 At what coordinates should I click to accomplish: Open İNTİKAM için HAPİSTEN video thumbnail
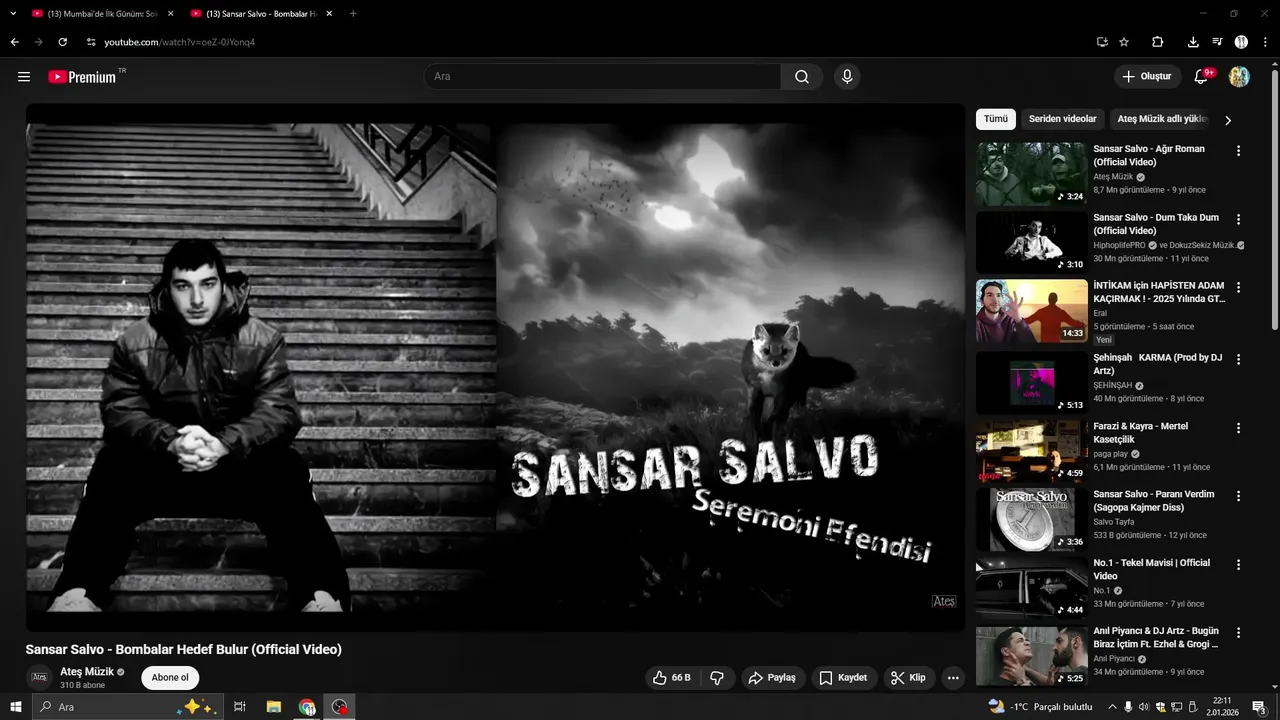click(x=1031, y=311)
